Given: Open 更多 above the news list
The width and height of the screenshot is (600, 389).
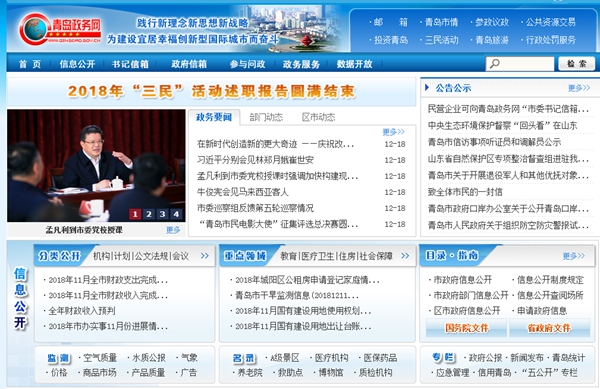Looking at the screenshot, I should coord(393,132).
